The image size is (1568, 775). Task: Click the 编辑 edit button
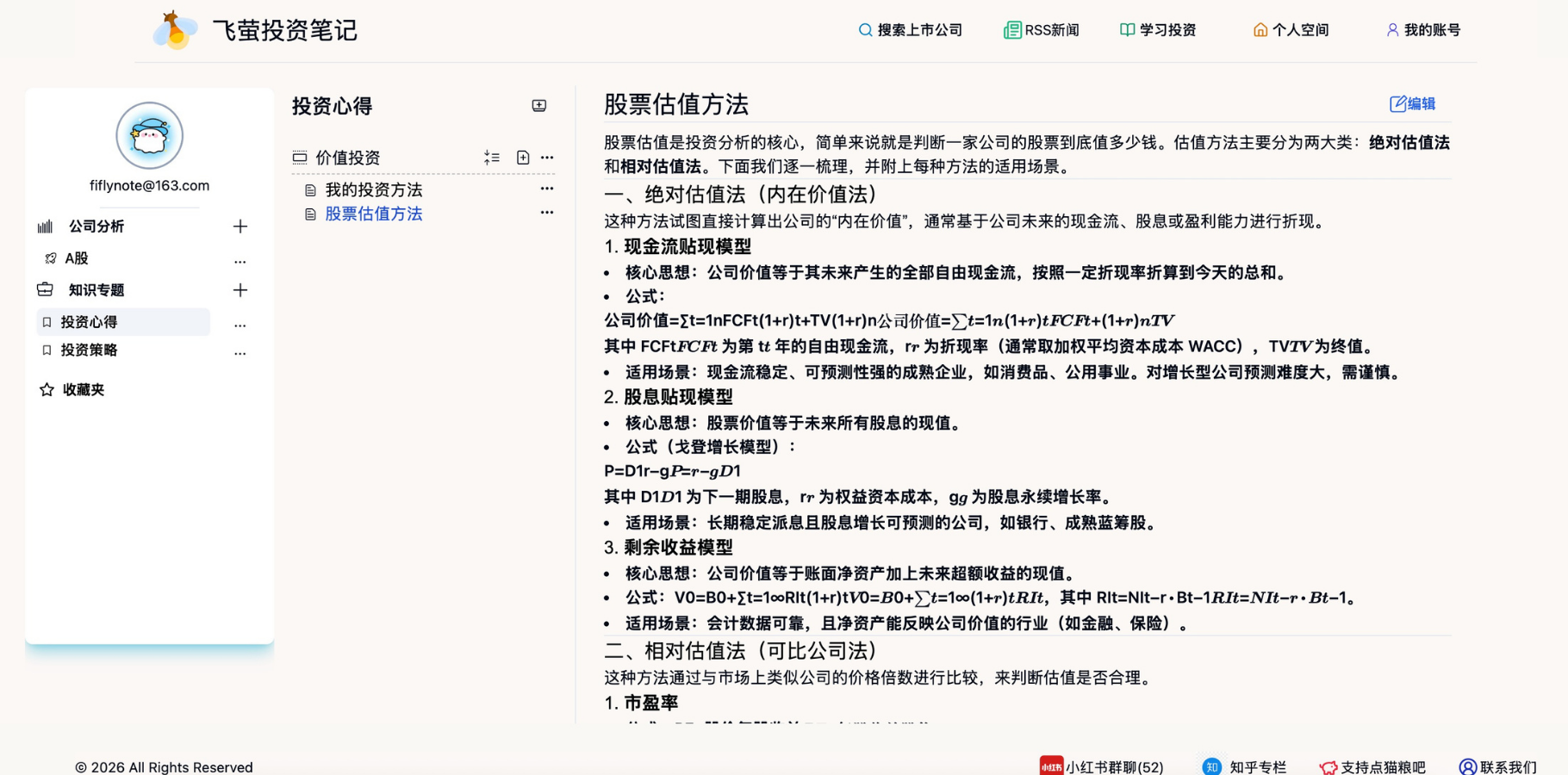[x=1412, y=104]
